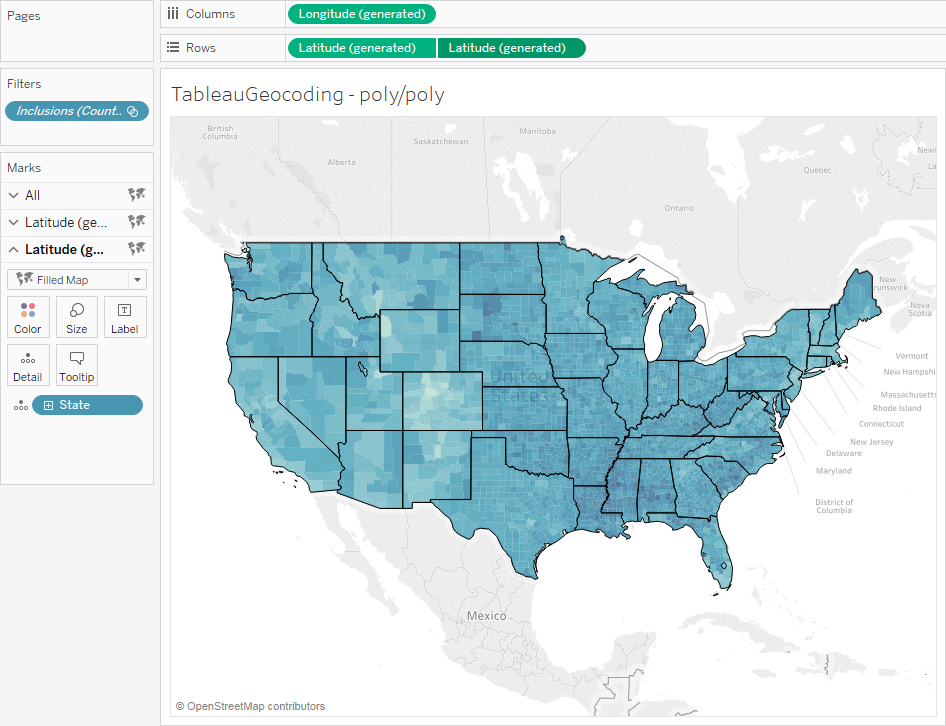Expand the first Latitude marks section
Screen dimensions: 946x726
[x=14, y=223]
